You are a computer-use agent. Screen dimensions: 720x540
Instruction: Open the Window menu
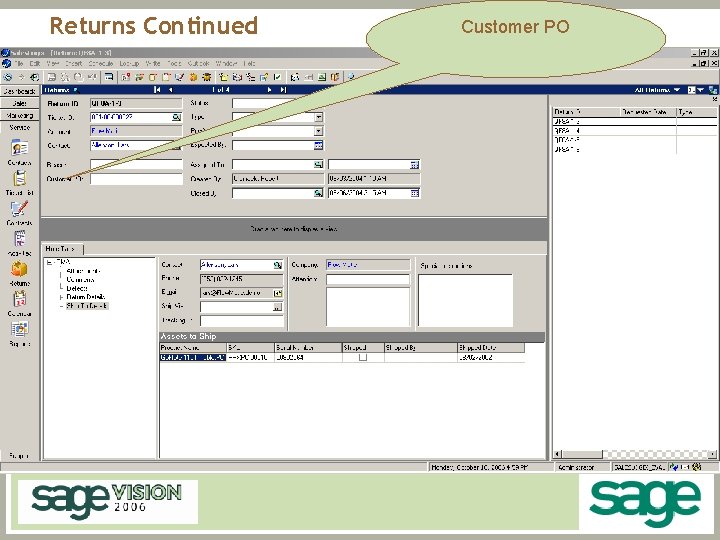(226, 63)
